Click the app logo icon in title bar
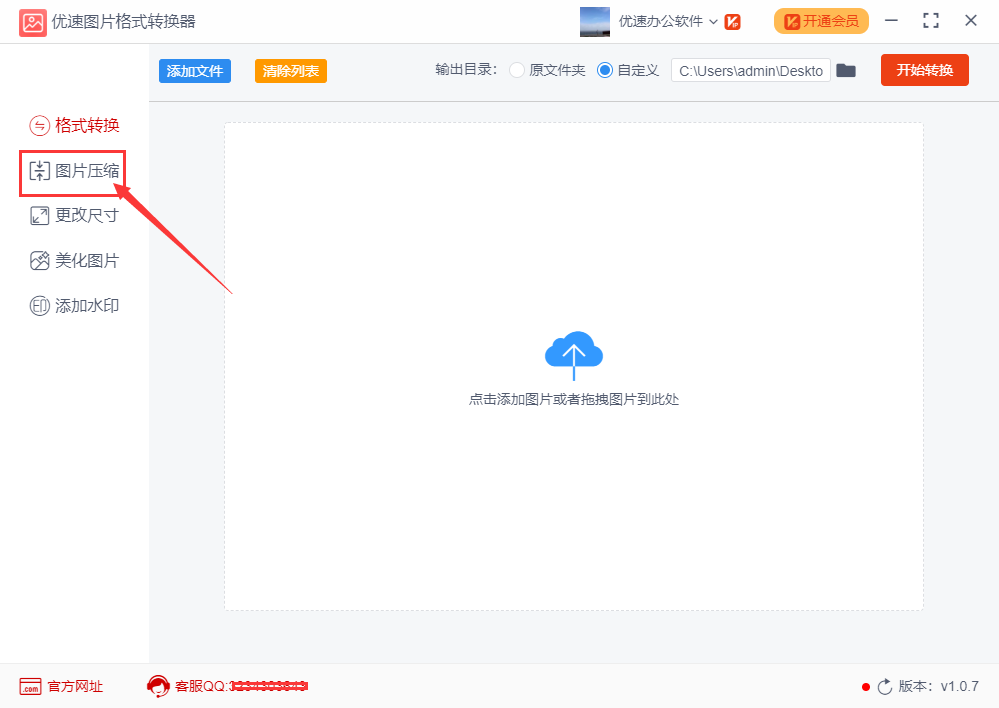Screen dimensions: 999x708 (x=32, y=22)
